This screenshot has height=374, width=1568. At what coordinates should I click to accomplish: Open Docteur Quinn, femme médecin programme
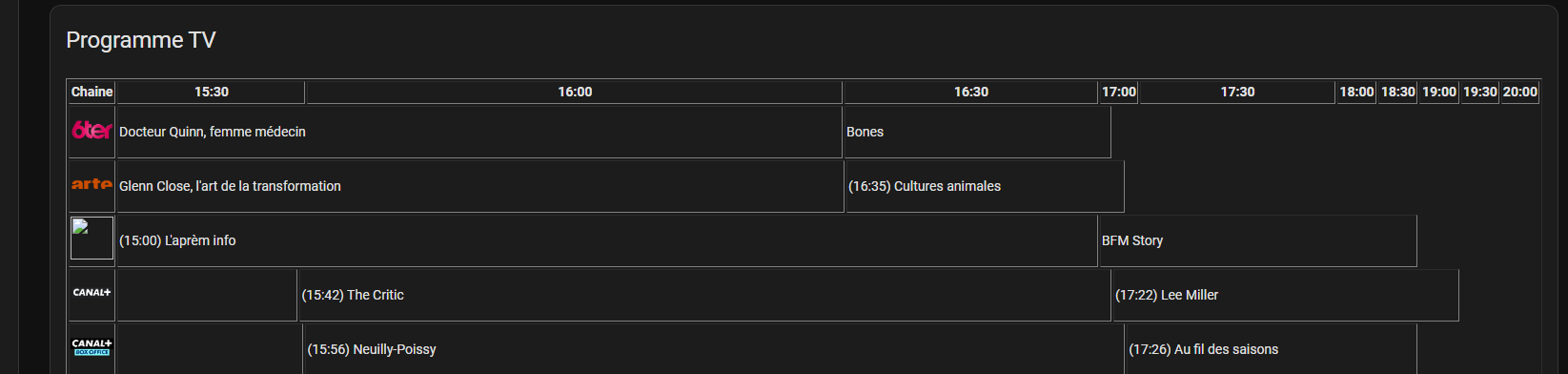(479, 132)
